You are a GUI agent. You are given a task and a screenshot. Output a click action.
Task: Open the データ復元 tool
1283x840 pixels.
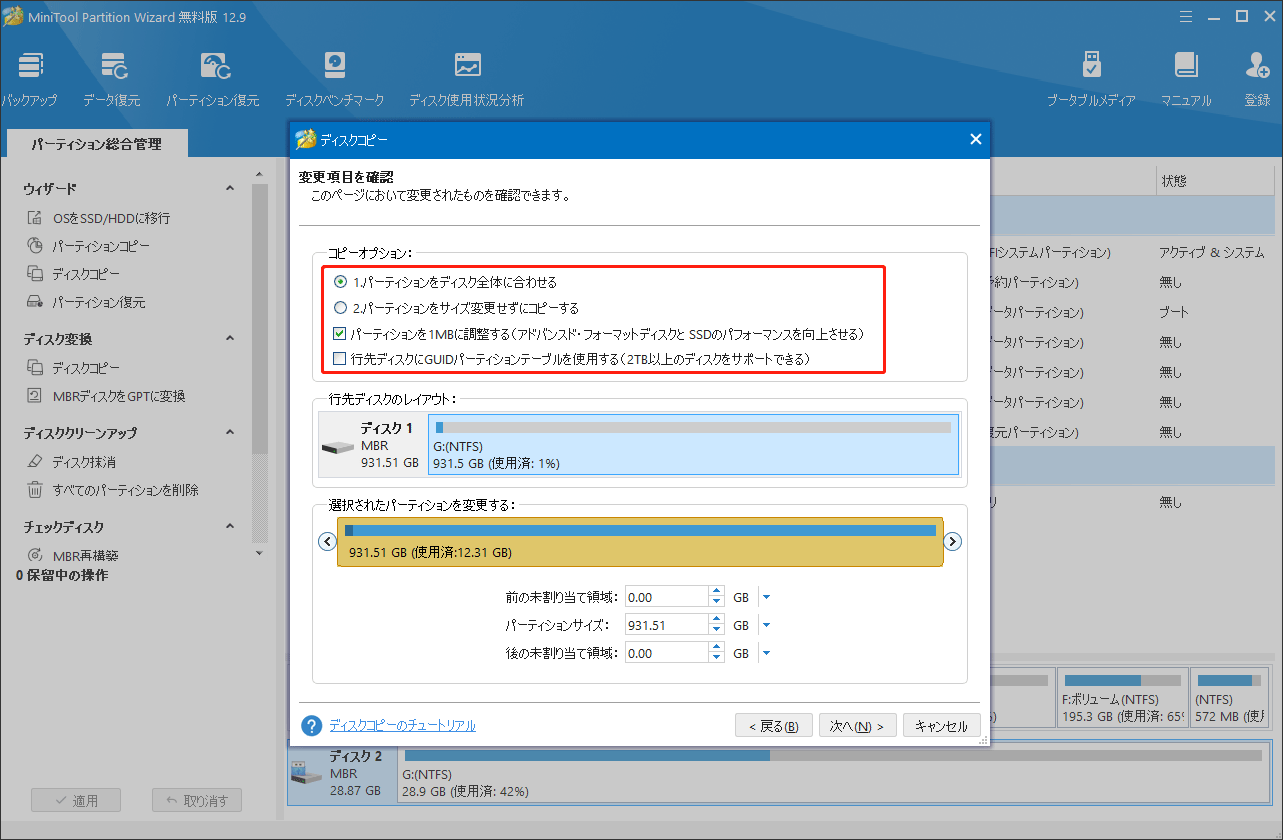coord(112,79)
